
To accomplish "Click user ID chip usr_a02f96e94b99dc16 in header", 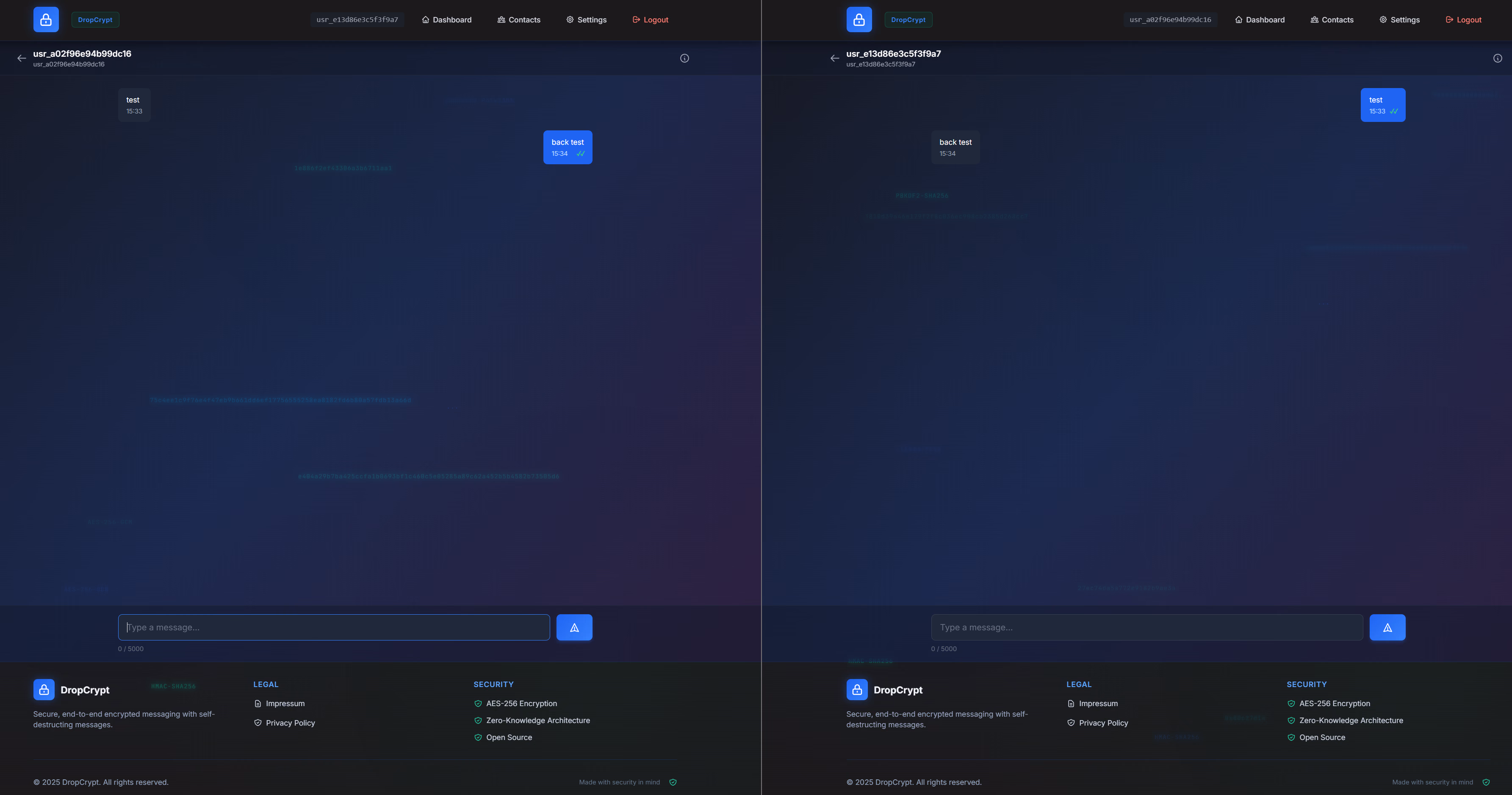I will 1170,19.
